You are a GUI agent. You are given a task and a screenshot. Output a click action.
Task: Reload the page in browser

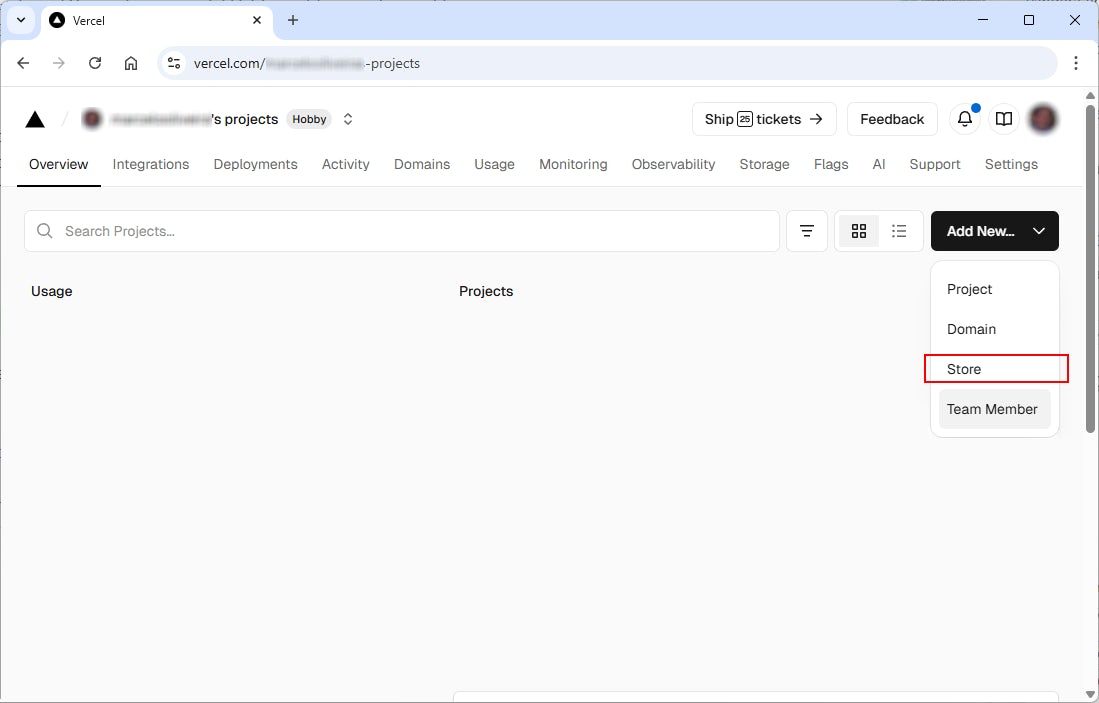(95, 63)
